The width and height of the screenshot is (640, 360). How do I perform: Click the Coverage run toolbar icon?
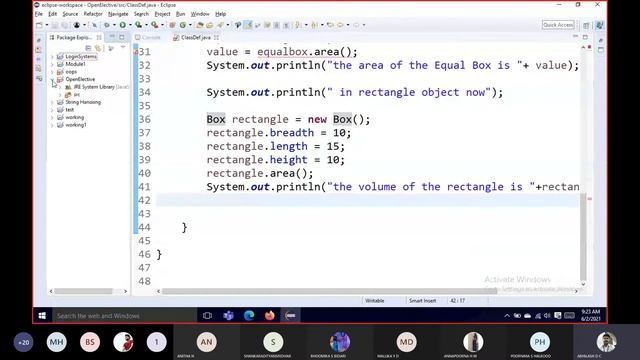pyautogui.click(x=139, y=25)
